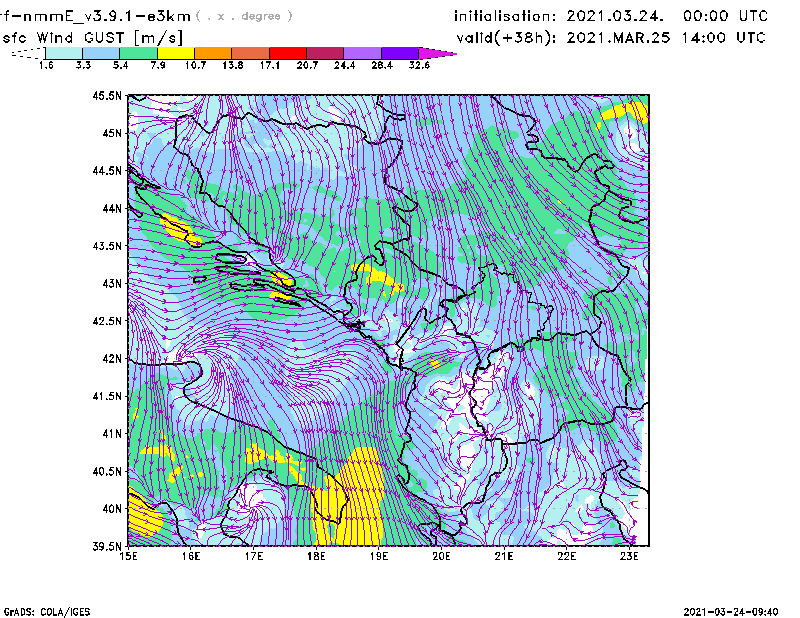Click the crimson 20.7–24.4 legend swatch
The height and width of the screenshot is (618, 800).
[x=325, y=53]
